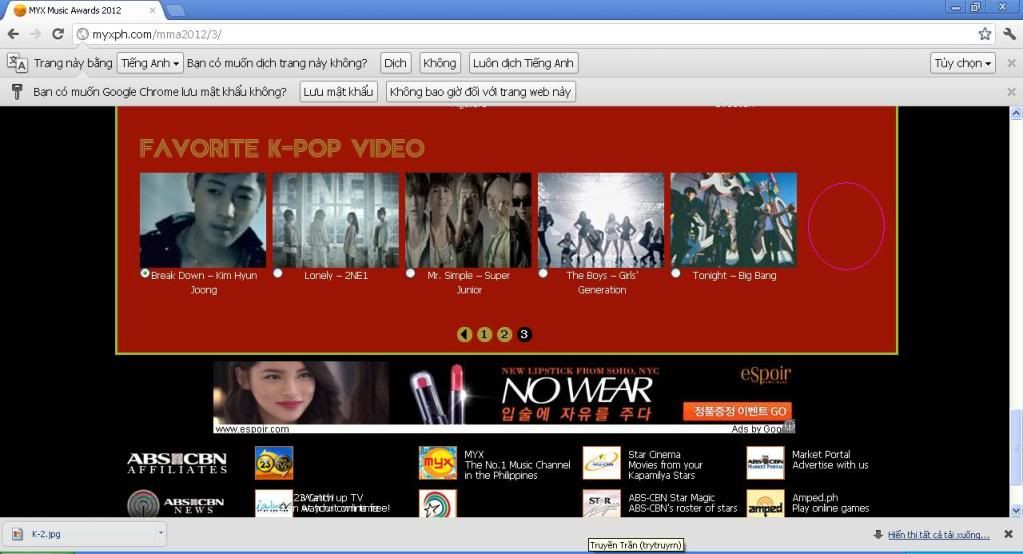The image size is (1023, 554).
Task: Click the Studio 23 logo
Action: click(x=274, y=463)
